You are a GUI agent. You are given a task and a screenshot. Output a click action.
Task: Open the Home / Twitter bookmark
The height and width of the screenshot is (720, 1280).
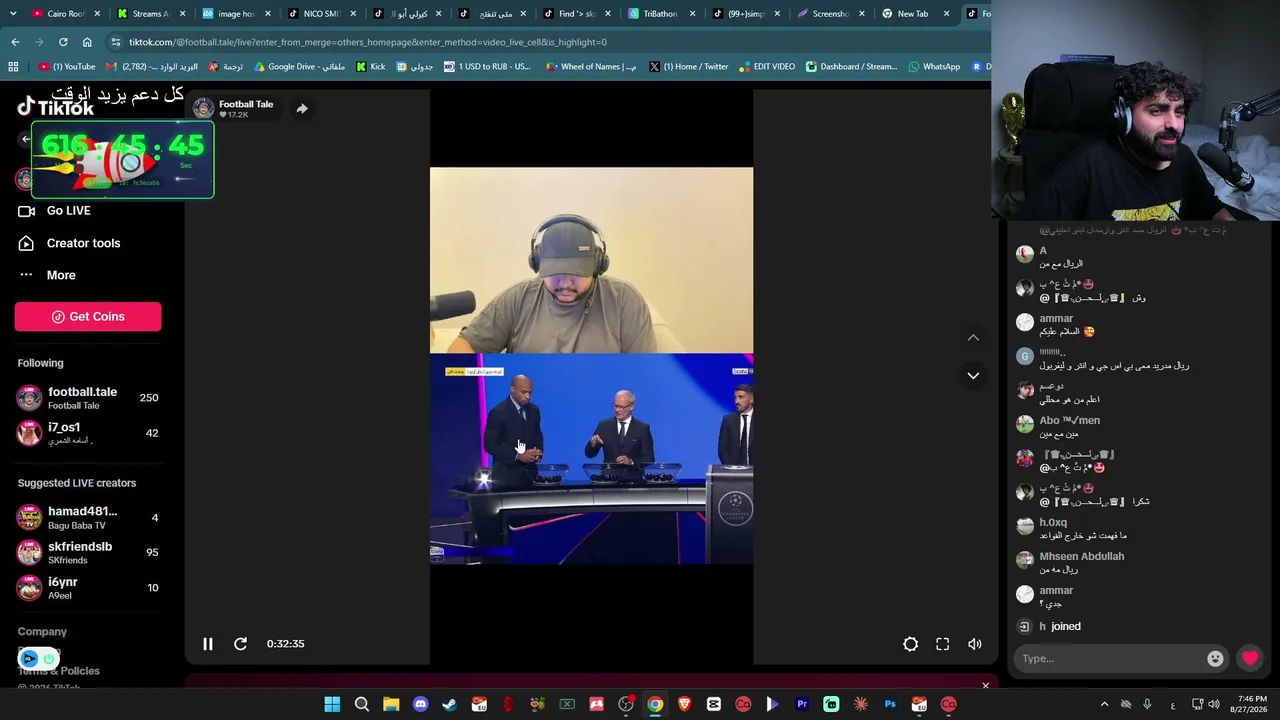click(x=688, y=67)
